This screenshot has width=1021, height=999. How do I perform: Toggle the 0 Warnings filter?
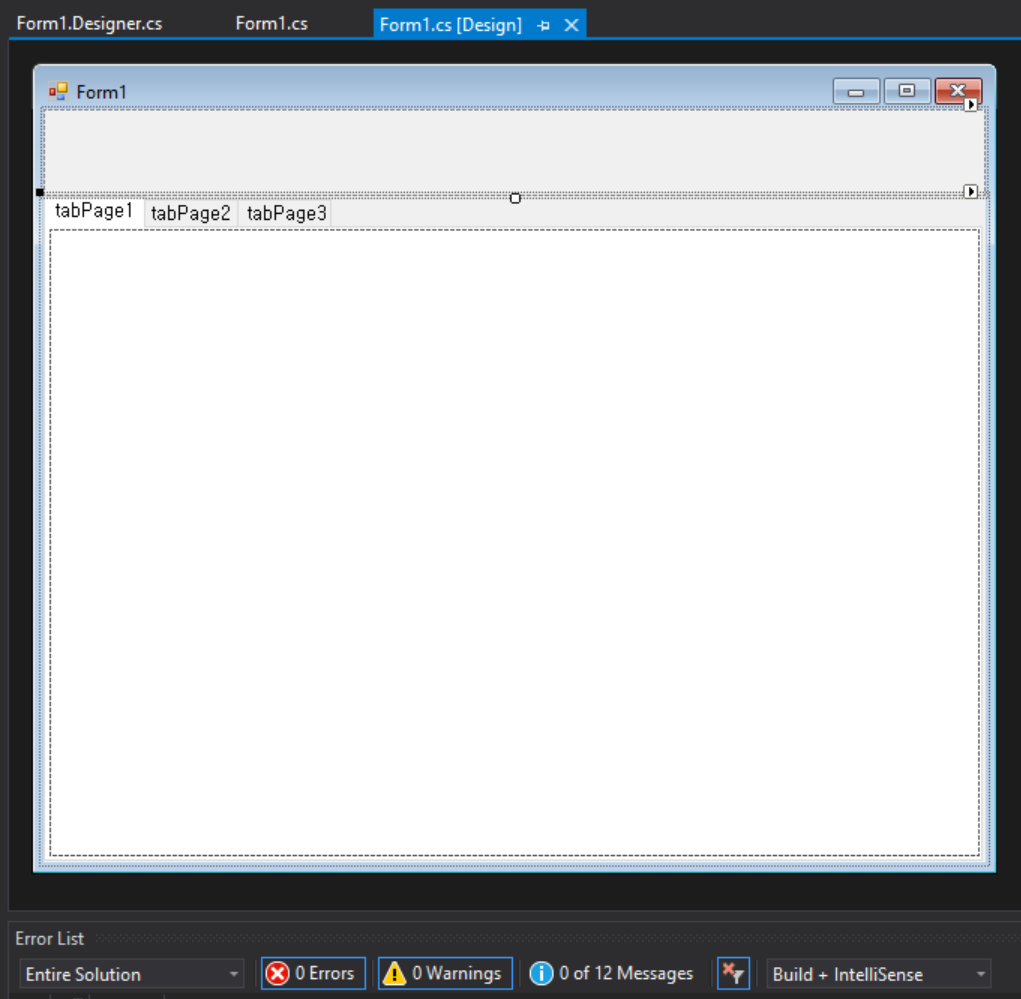(445, 974)
